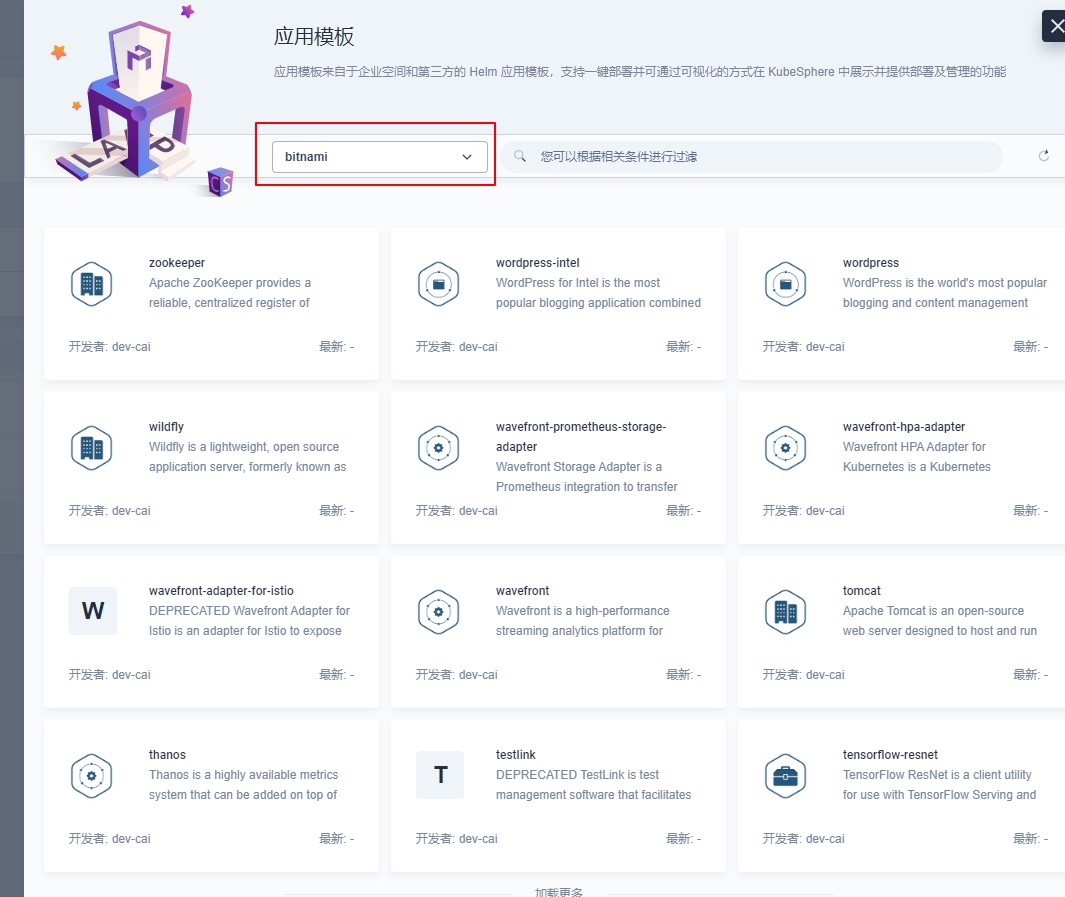Image resolution: width=1065 pixels, height=897 pixels.
Task: Click the wordpress-intel app icon
Action: [x=439, y=284]
